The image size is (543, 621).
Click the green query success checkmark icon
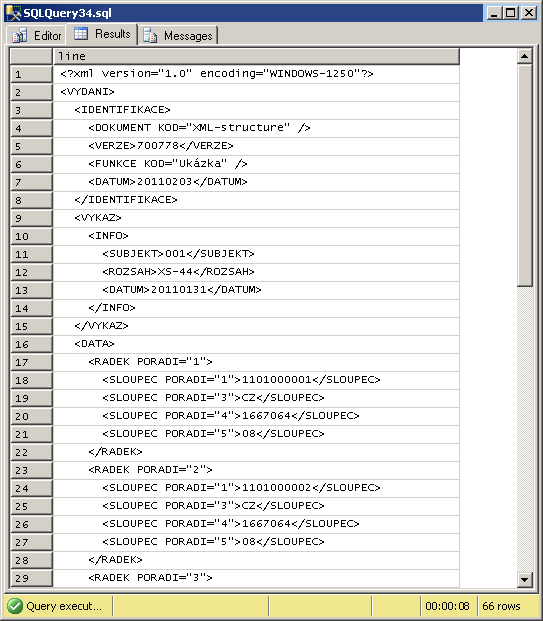pyautogui.click(x=15, y=606)
